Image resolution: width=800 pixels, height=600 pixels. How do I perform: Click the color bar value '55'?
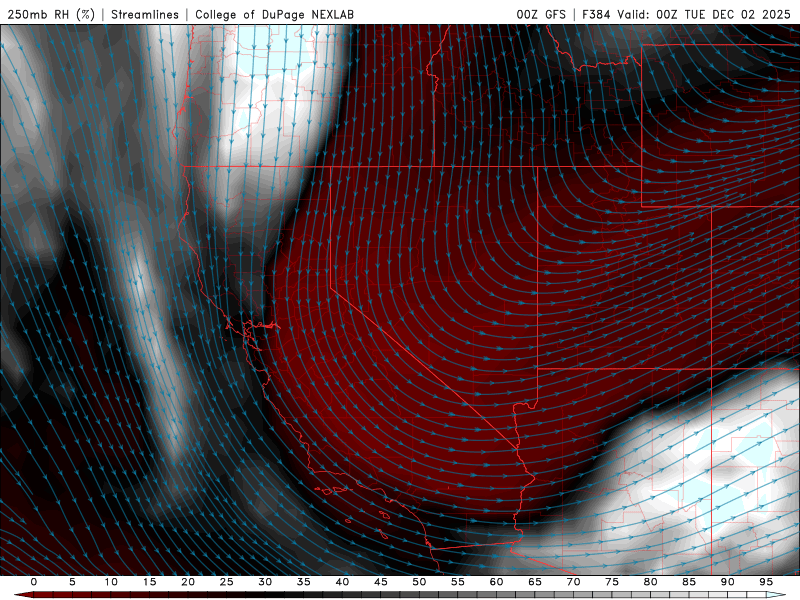coord(458,582)
